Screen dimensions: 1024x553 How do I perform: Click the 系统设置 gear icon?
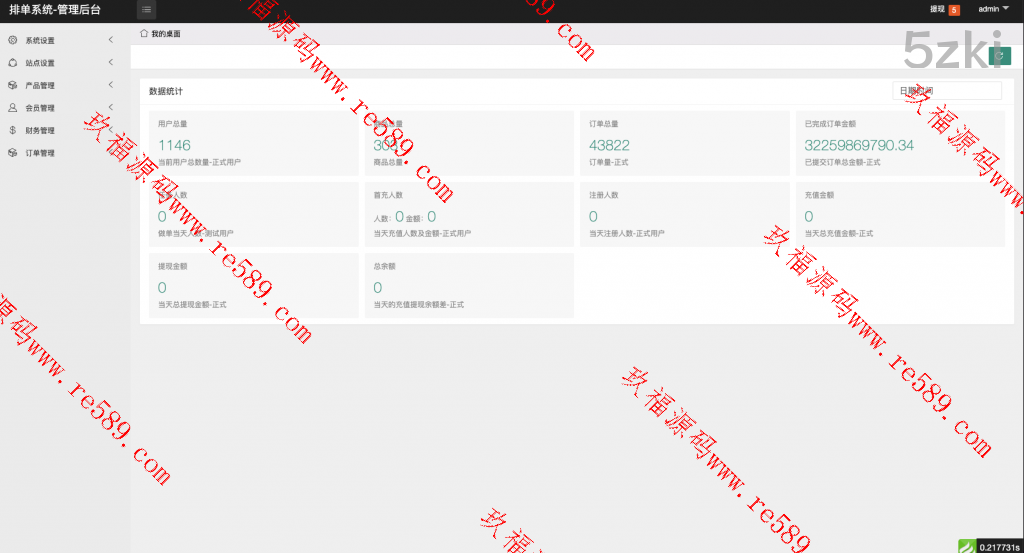click(12, 41)
